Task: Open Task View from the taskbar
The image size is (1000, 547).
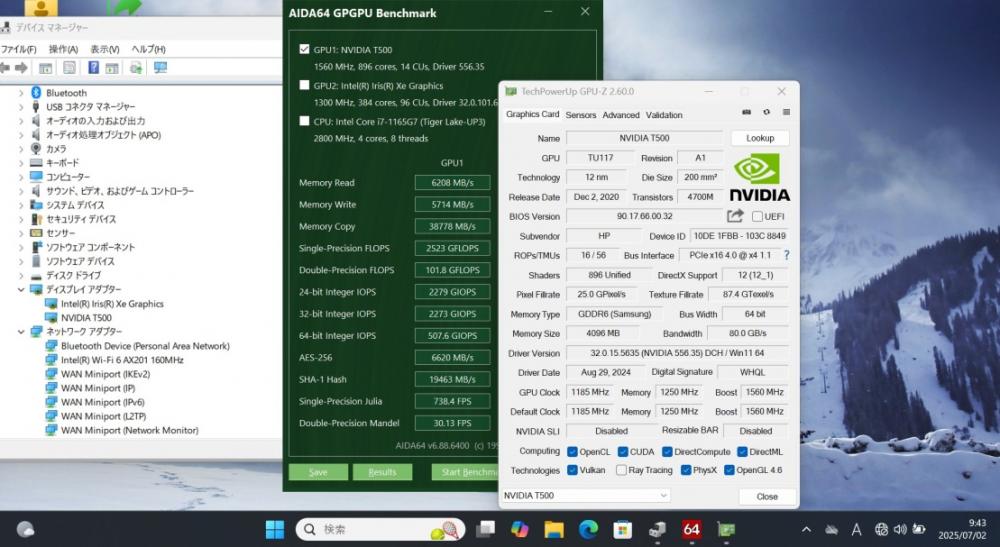Action: (x=485, y=529)
